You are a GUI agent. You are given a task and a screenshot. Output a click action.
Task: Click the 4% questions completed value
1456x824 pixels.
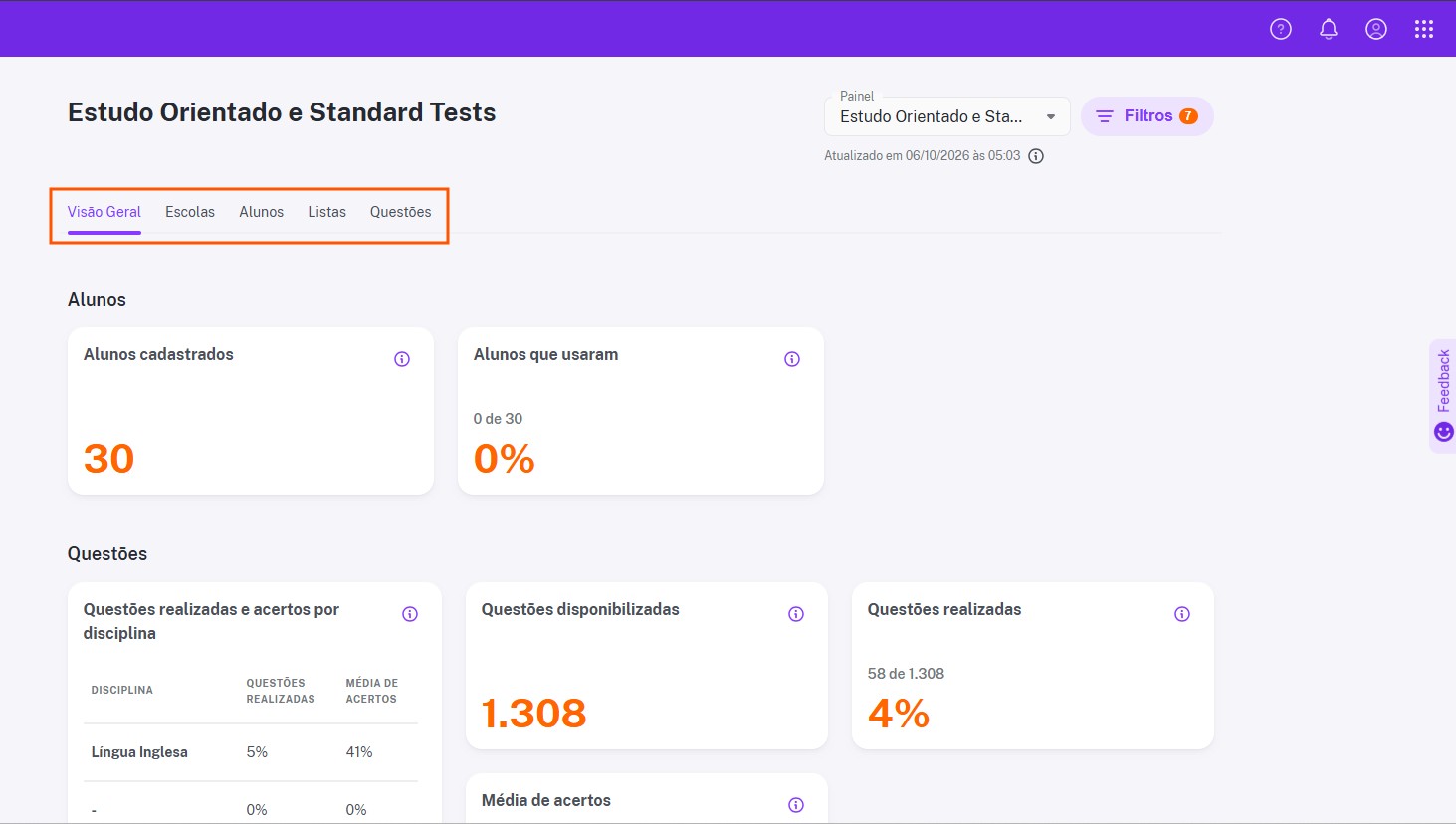click(899, 714)
